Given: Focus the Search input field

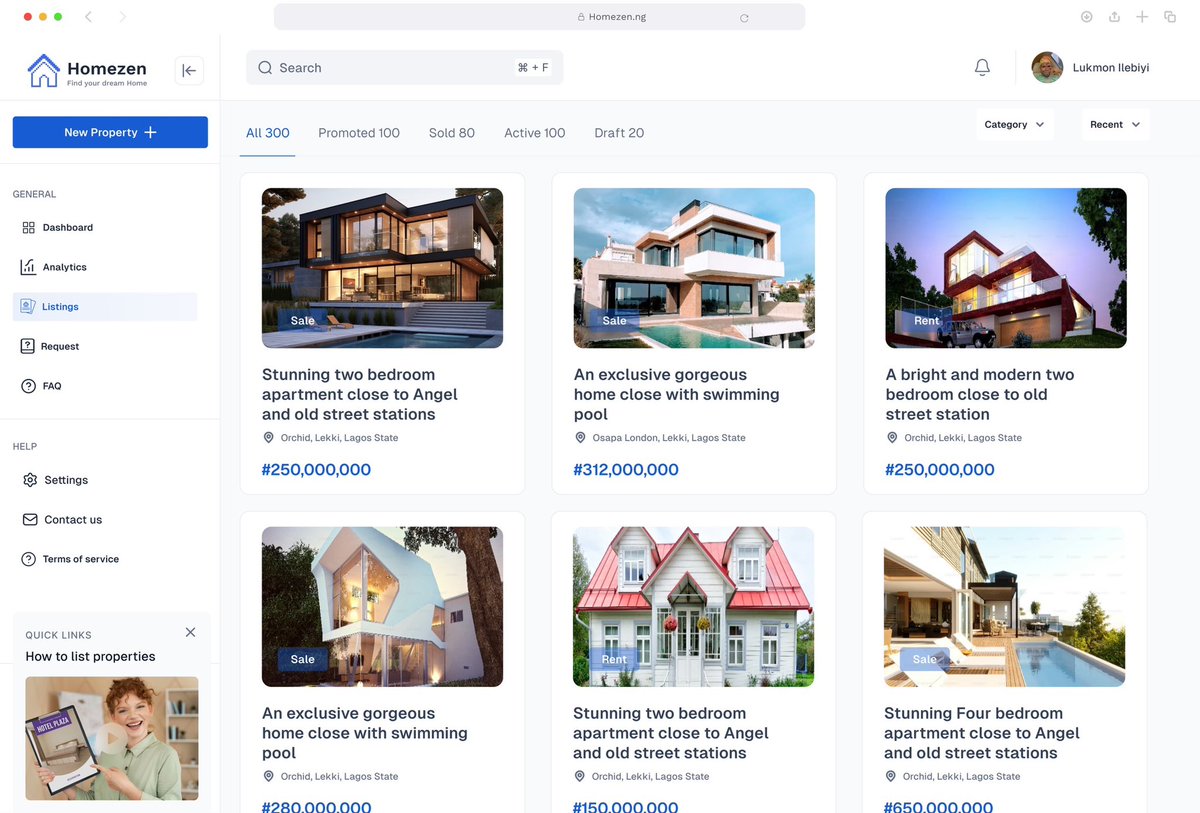Looking at the screenshot, I should click(404, 68).
